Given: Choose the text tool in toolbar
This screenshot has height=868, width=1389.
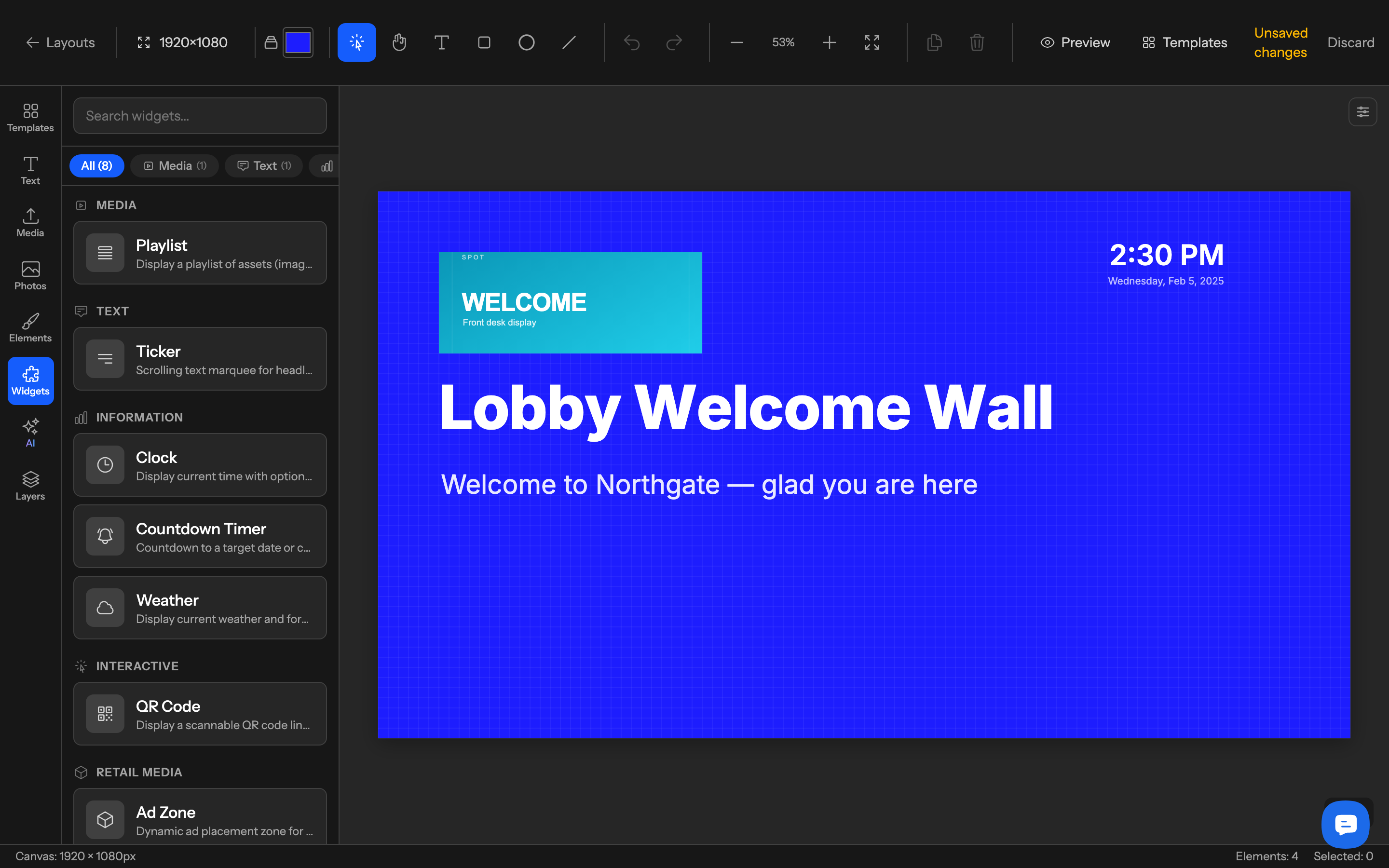Looking at the screenshot, I should pyautogui.click(x=441, y=42).
